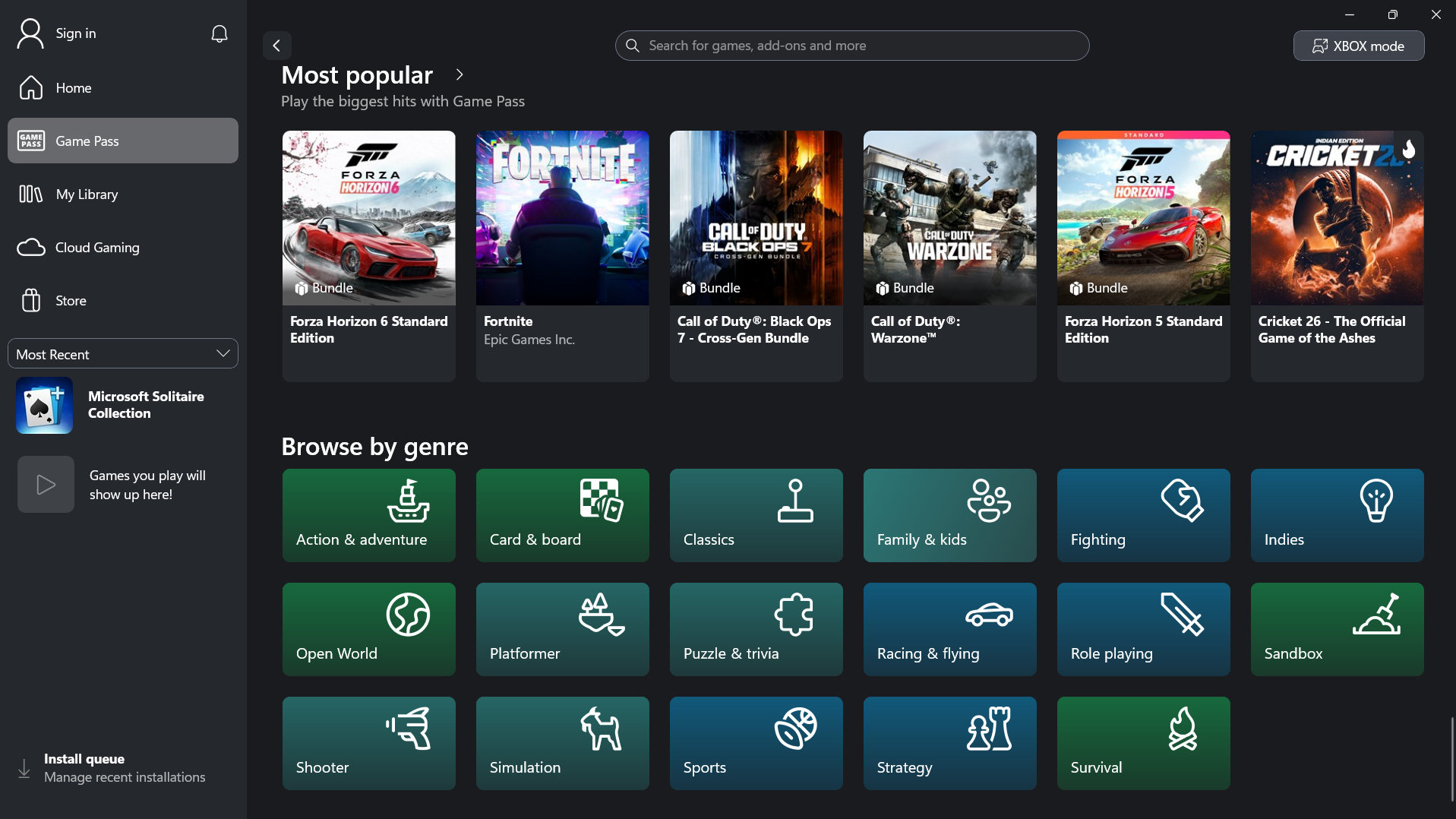Image resolution: width=1456 pixels, height=819 pixels.
Task: Click the 'Manage recent installations' text
Action: point(125,777)
